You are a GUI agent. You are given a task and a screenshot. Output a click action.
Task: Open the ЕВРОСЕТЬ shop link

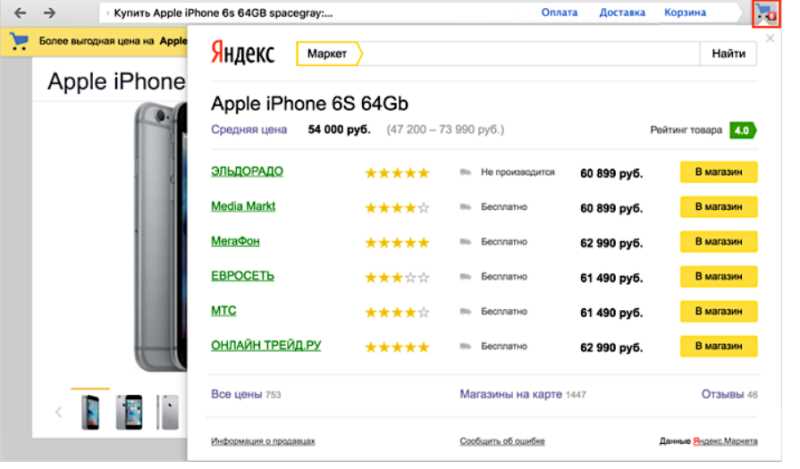tap(242, 276)
